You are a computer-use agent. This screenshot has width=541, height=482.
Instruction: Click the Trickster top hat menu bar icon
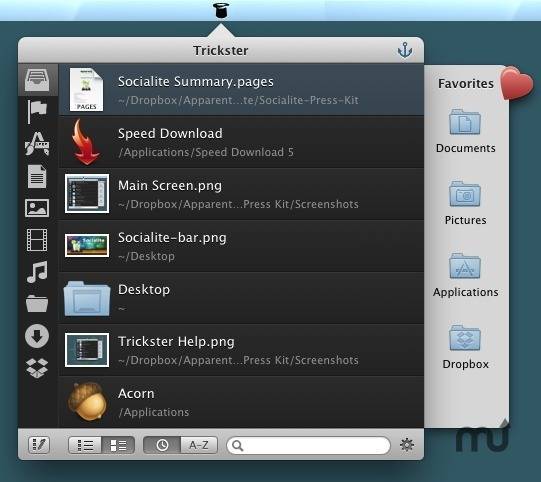[221, 10]
